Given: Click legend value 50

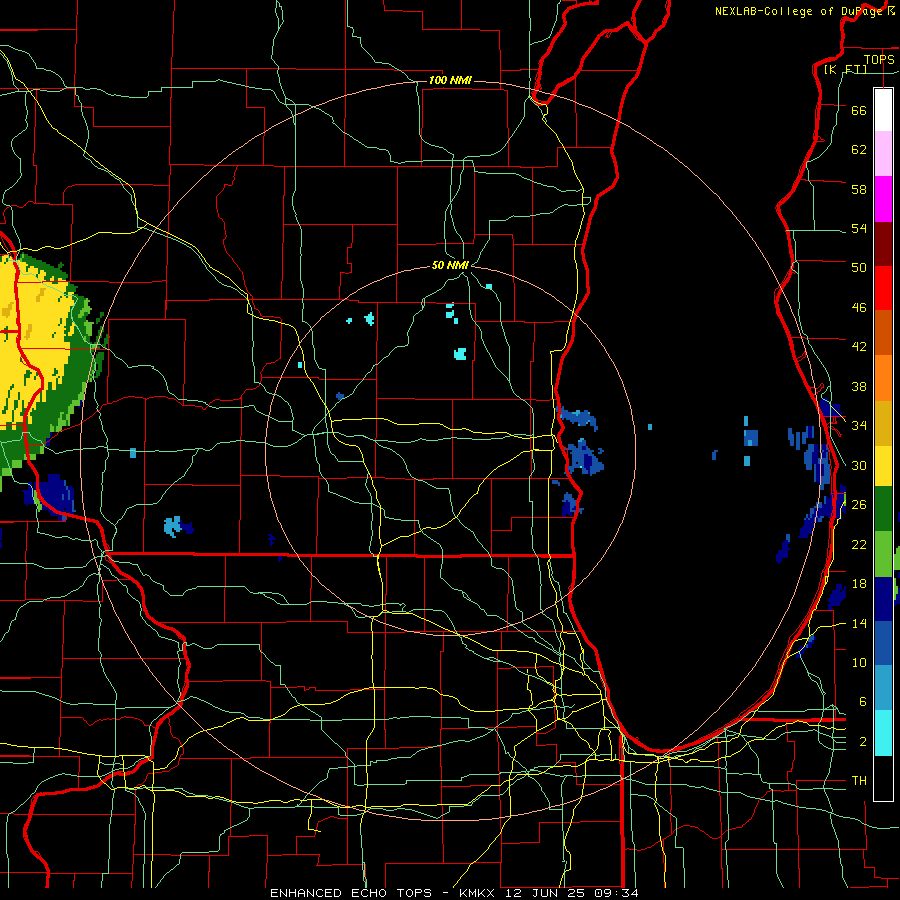Looking at the screenshot, I should [859, 268].
